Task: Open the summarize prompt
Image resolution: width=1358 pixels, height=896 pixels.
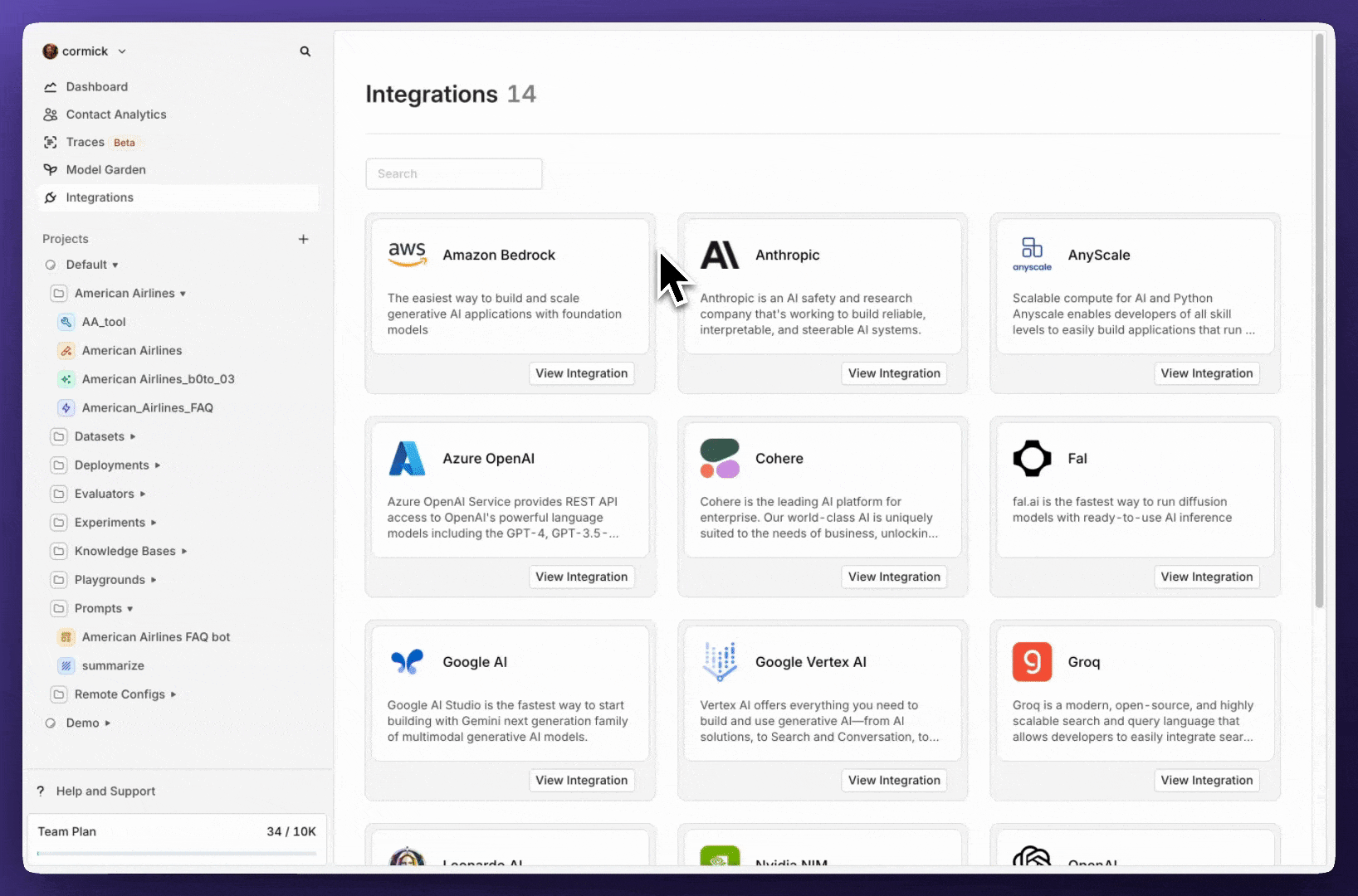Action: [113, 665]
